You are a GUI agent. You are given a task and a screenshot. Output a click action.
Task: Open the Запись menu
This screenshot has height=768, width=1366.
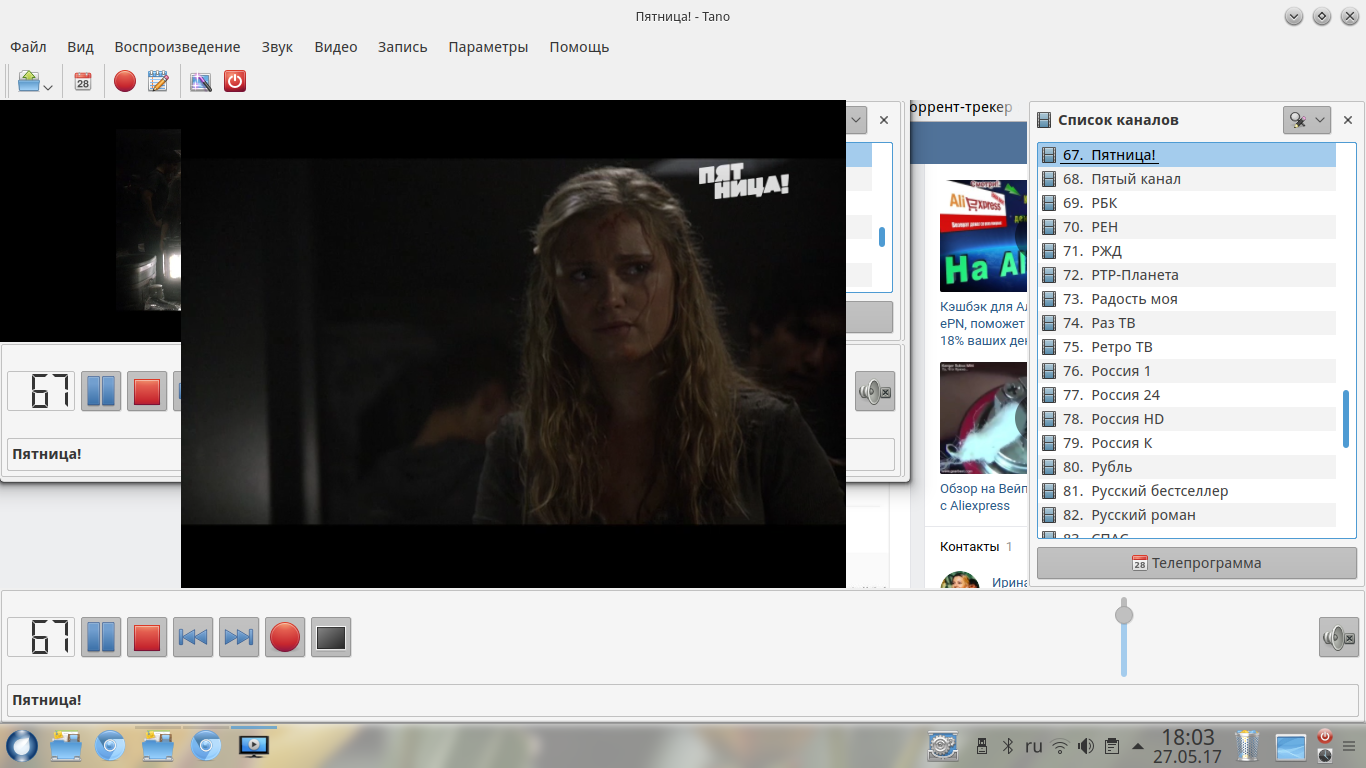pos(402,47)
